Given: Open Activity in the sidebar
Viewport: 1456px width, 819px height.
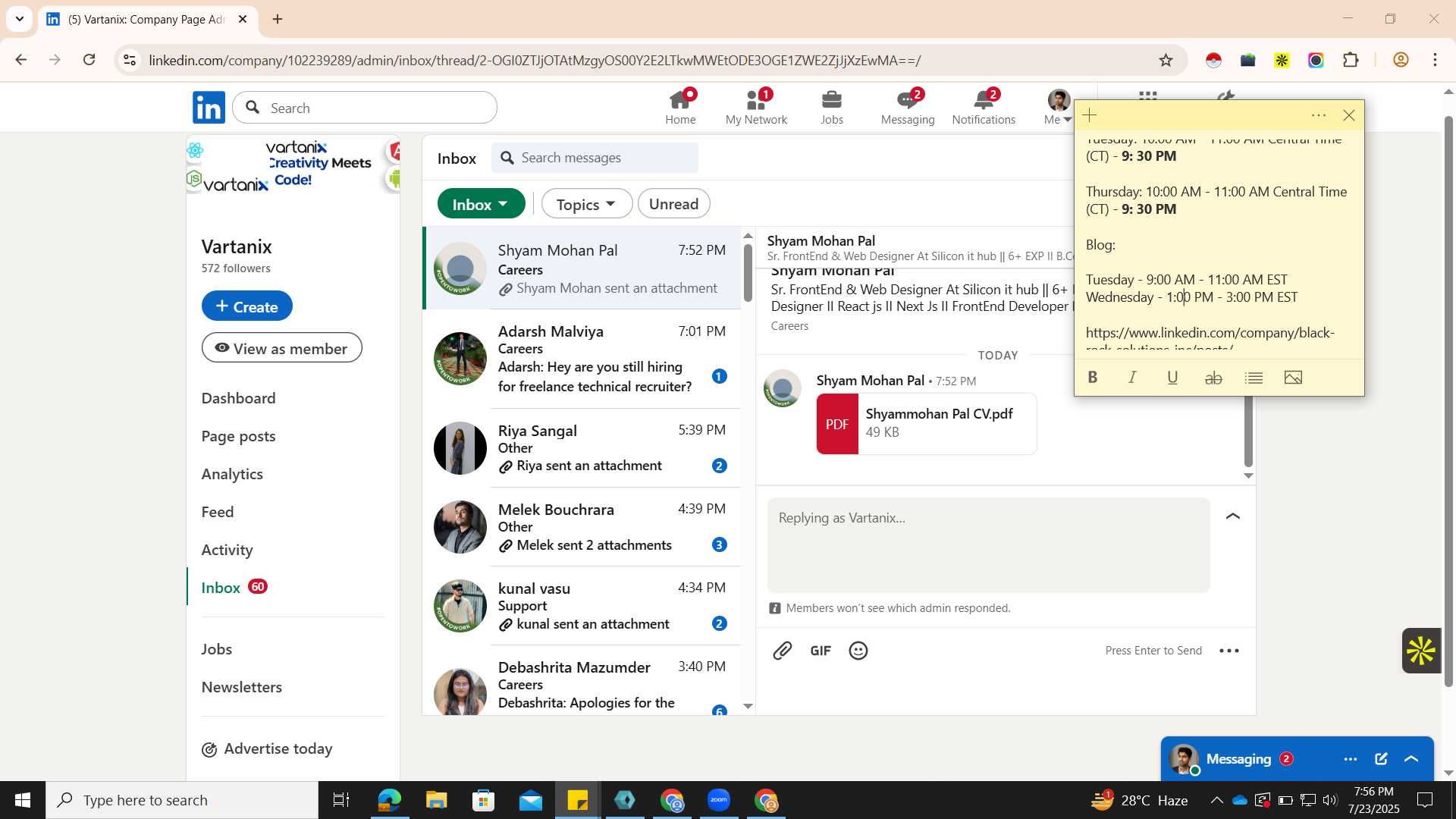Looking at the screenshot, I should (x=227, y=550).
